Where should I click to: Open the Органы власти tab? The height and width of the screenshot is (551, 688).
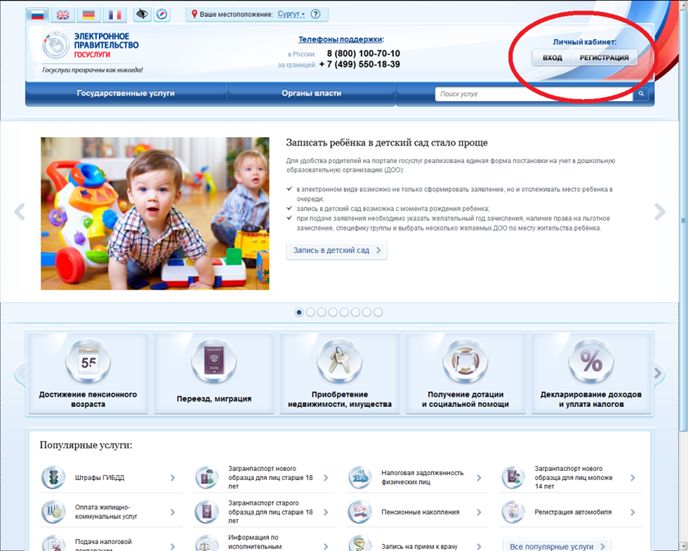click(311, 93)
